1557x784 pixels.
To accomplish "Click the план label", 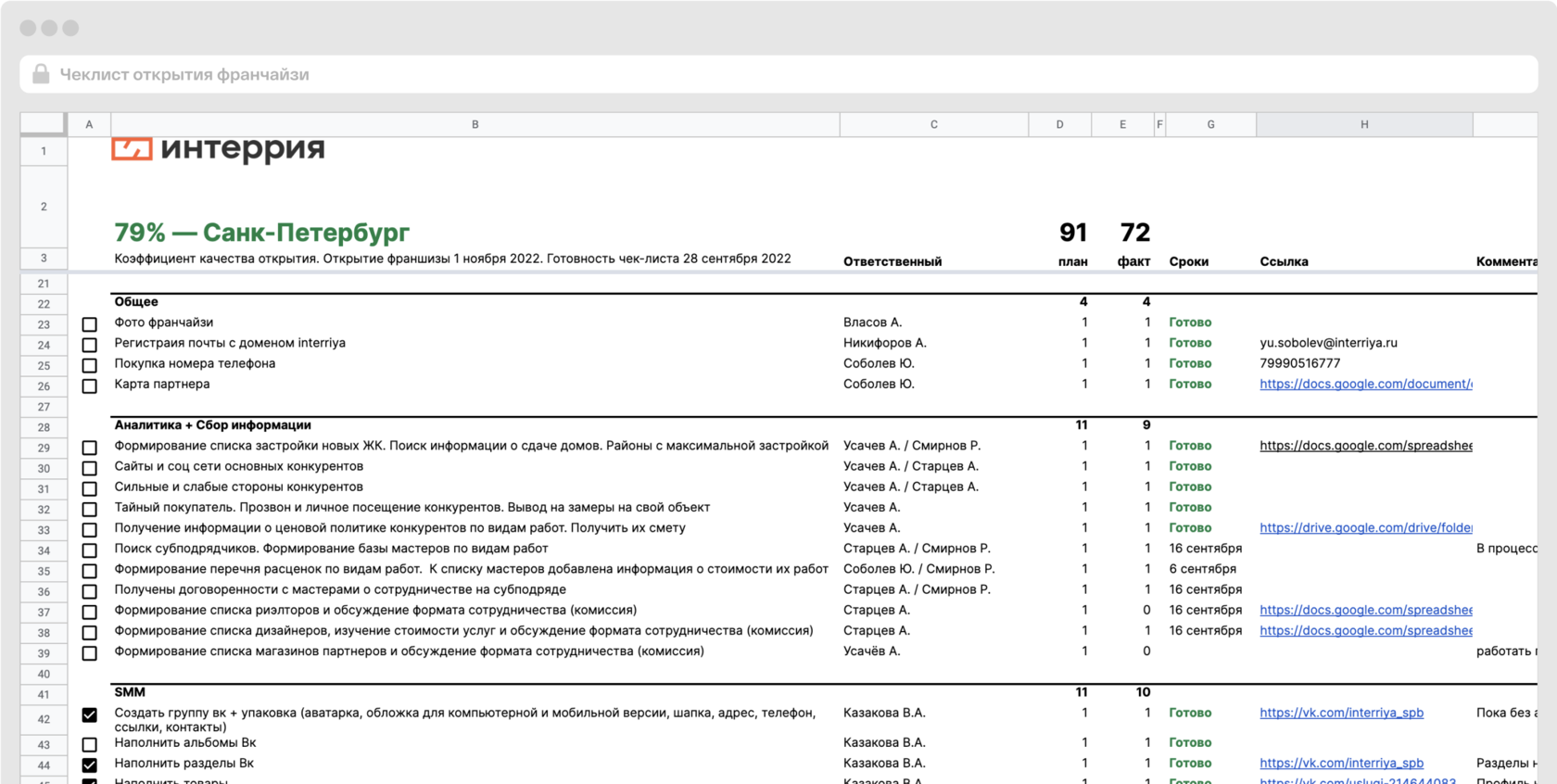I will pos(1073,261).
